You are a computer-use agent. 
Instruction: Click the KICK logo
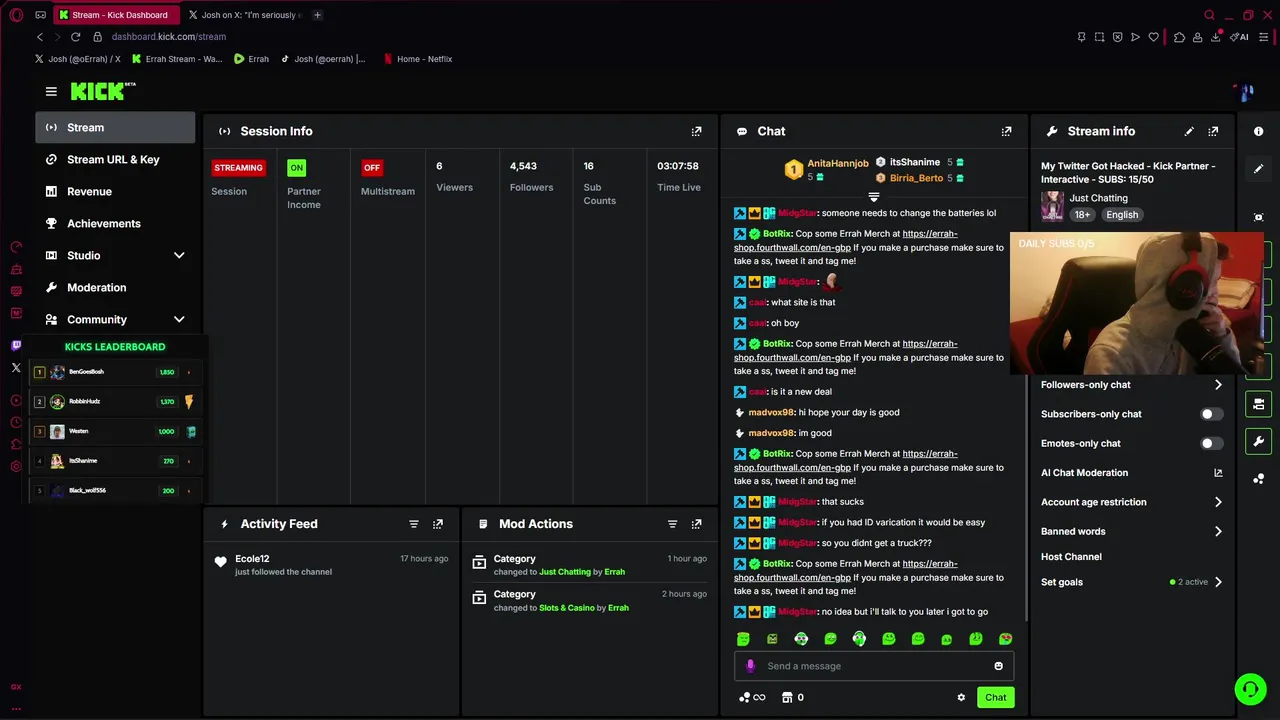tap(102, 91)
